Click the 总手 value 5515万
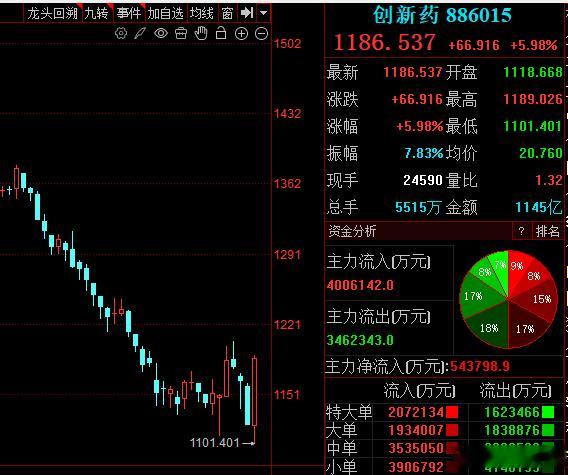 pyautogui.click(x=418, y=207)
